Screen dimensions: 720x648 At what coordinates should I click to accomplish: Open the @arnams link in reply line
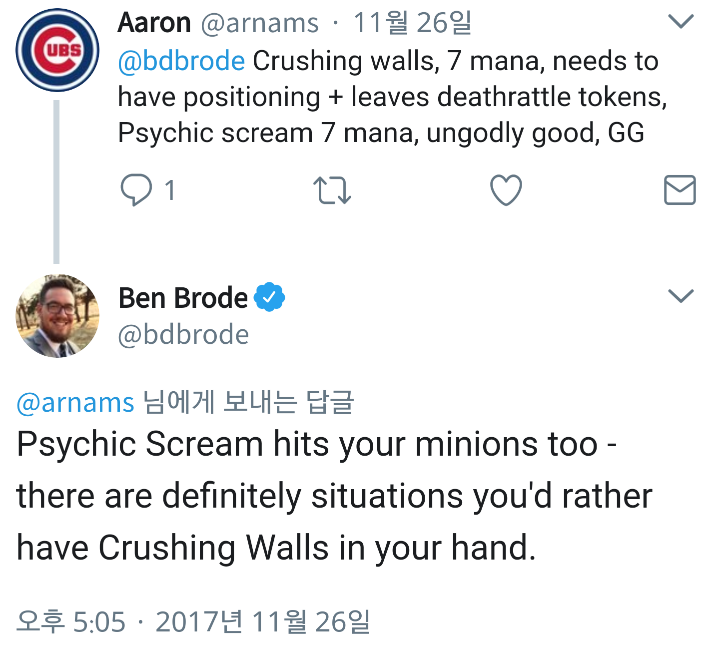[75, 402]
